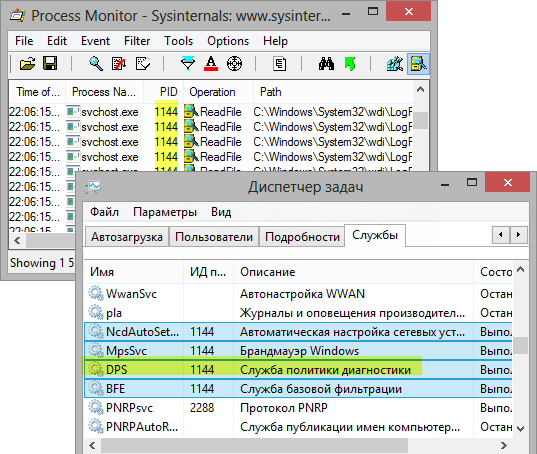537x454 pixels.
Task: Sort services by the ИД п... column header
Action: [x=208, y=272]
